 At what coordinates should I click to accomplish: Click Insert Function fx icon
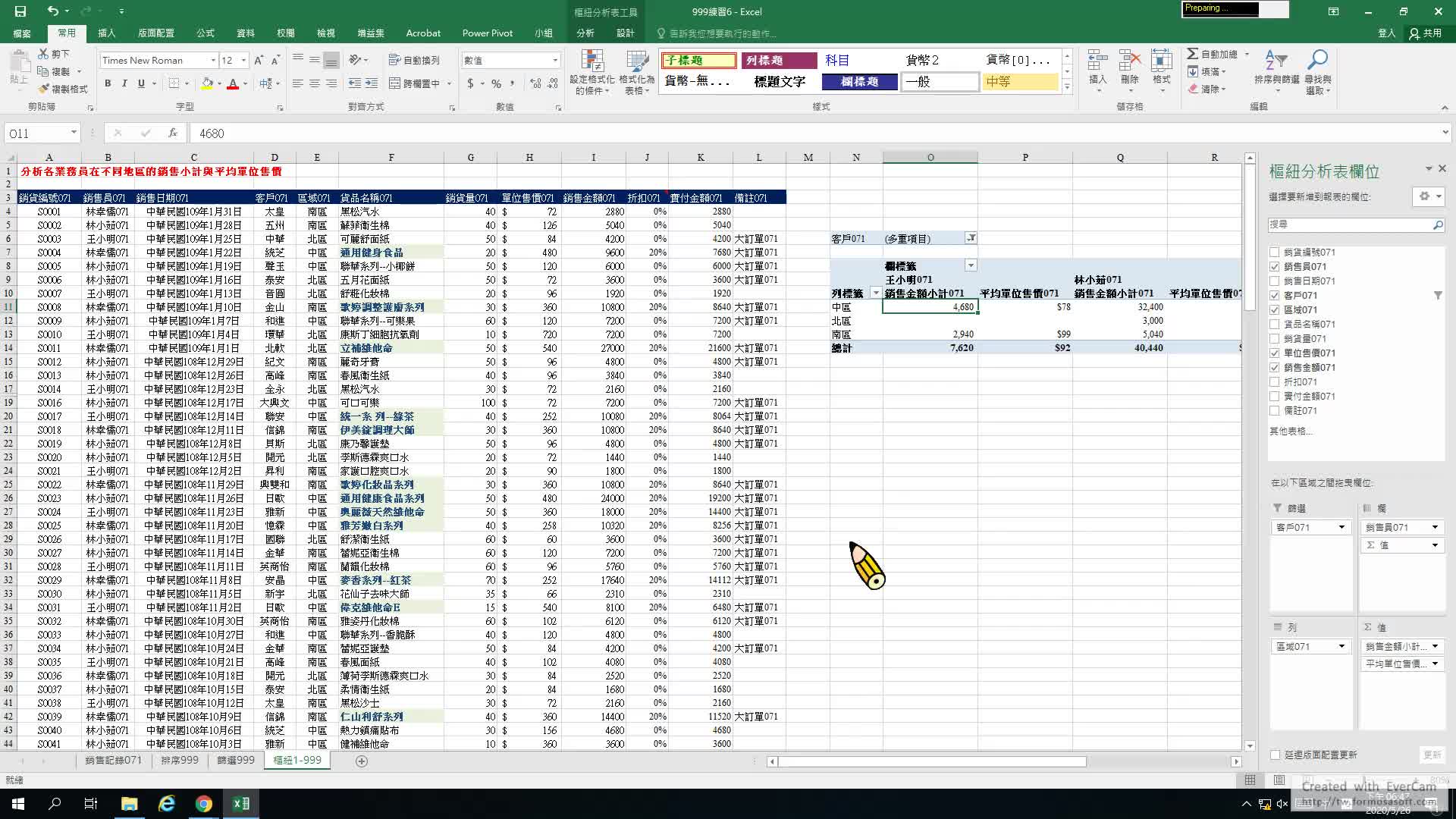[x=173, y=133]
